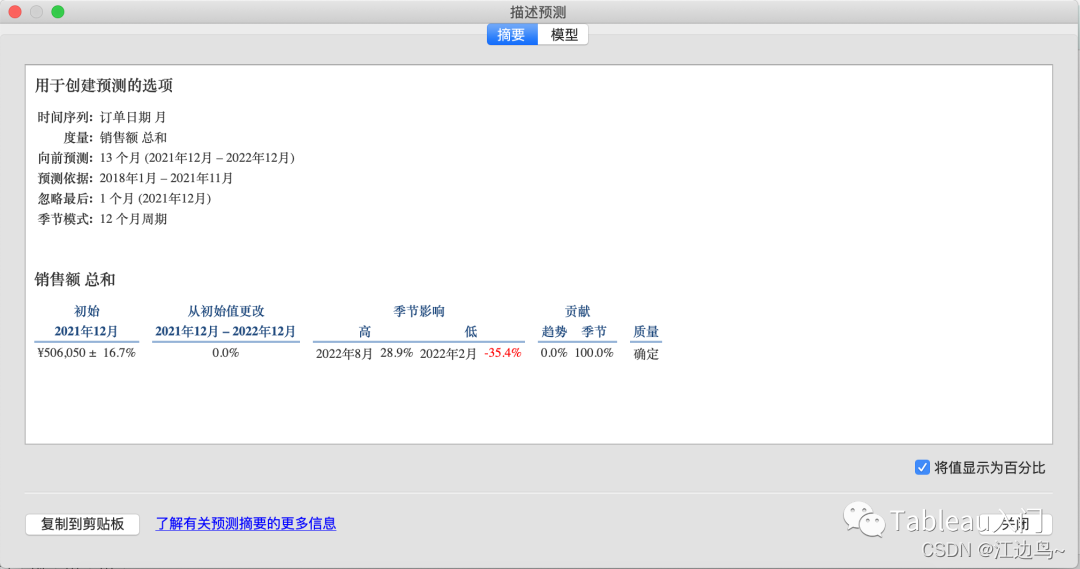The image size is (1080, 569).
Task: Click the red close window button
Action: [x=14, y=12]
